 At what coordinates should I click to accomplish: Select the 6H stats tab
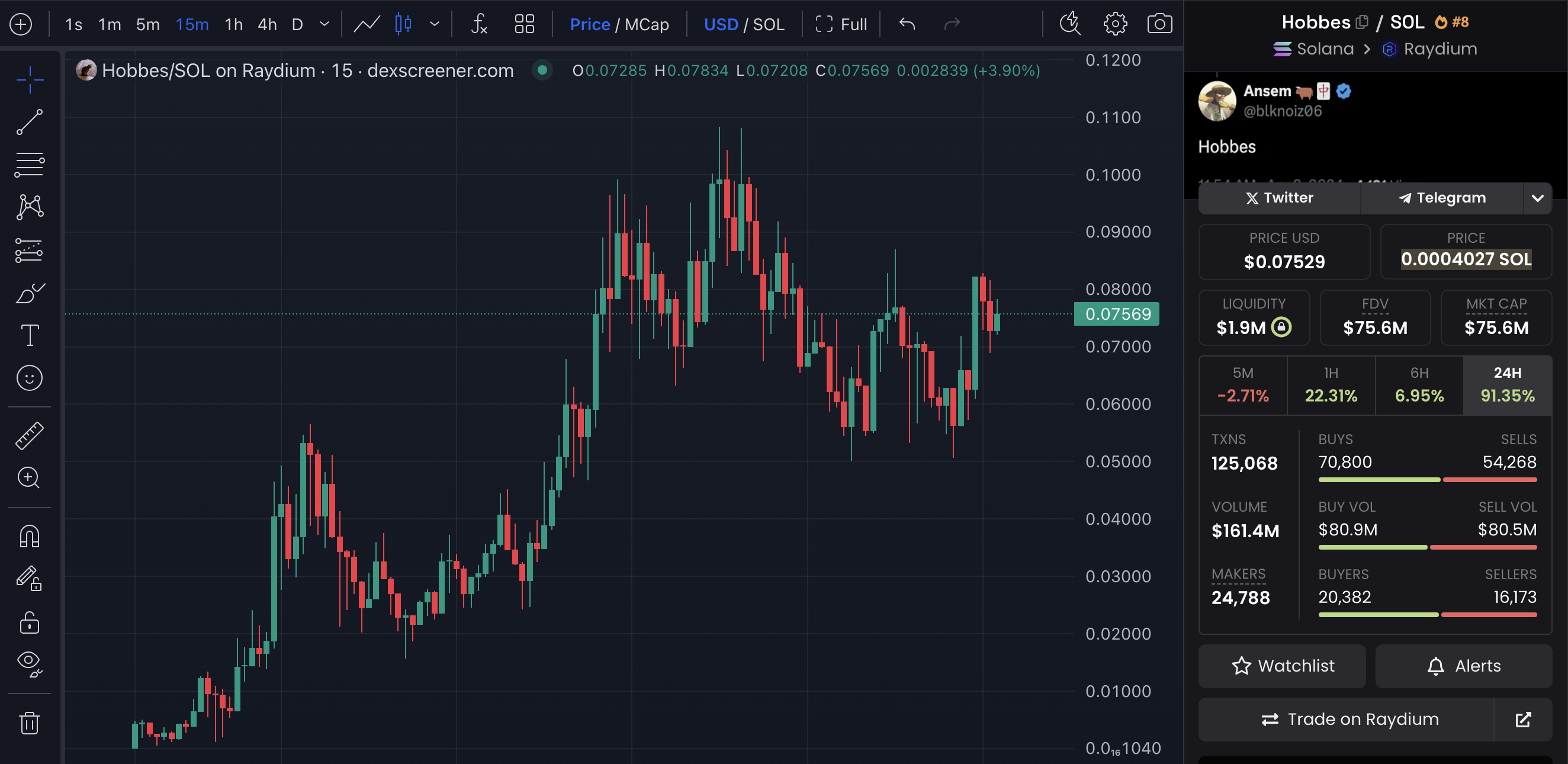1418,386
